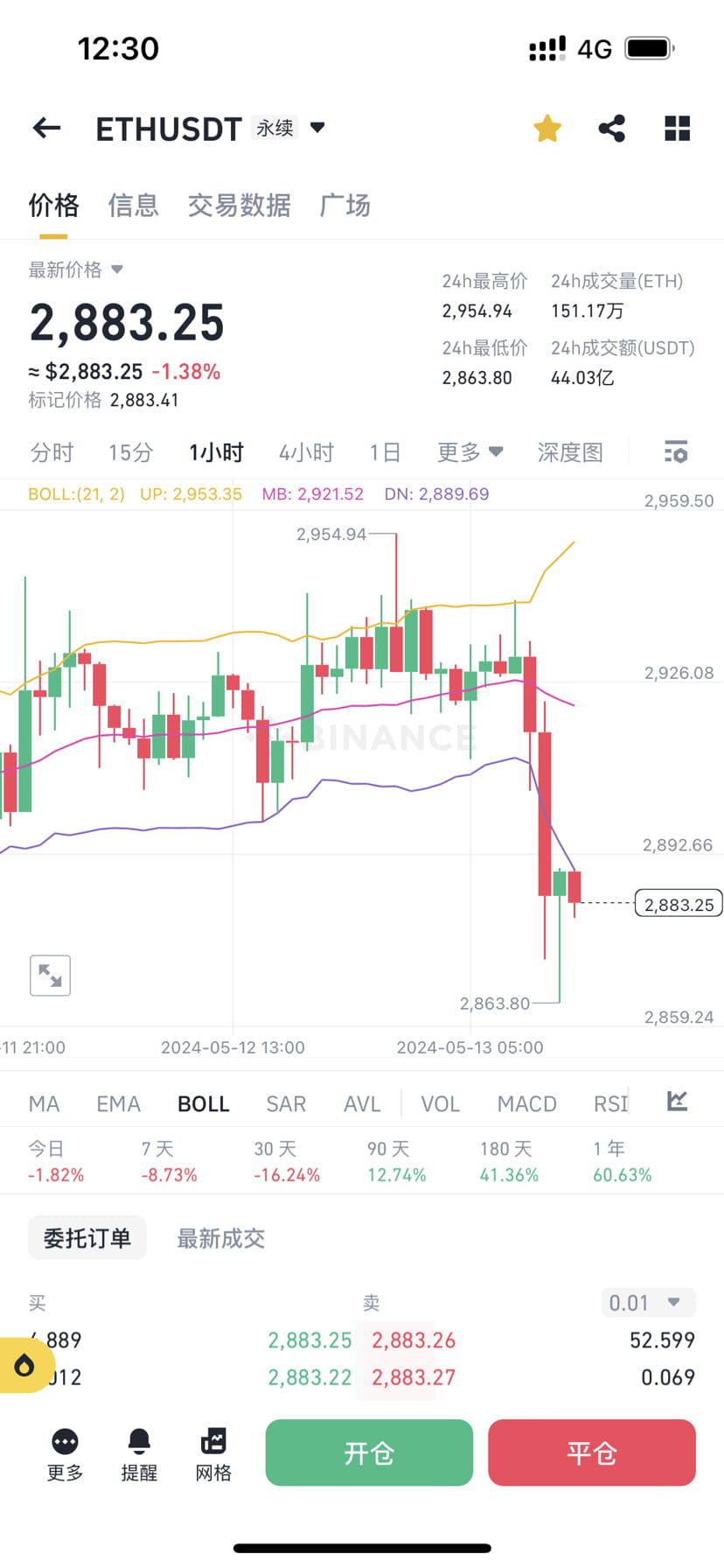
Task: Switch to the 交易数据 tab
Action: [239, 205]
